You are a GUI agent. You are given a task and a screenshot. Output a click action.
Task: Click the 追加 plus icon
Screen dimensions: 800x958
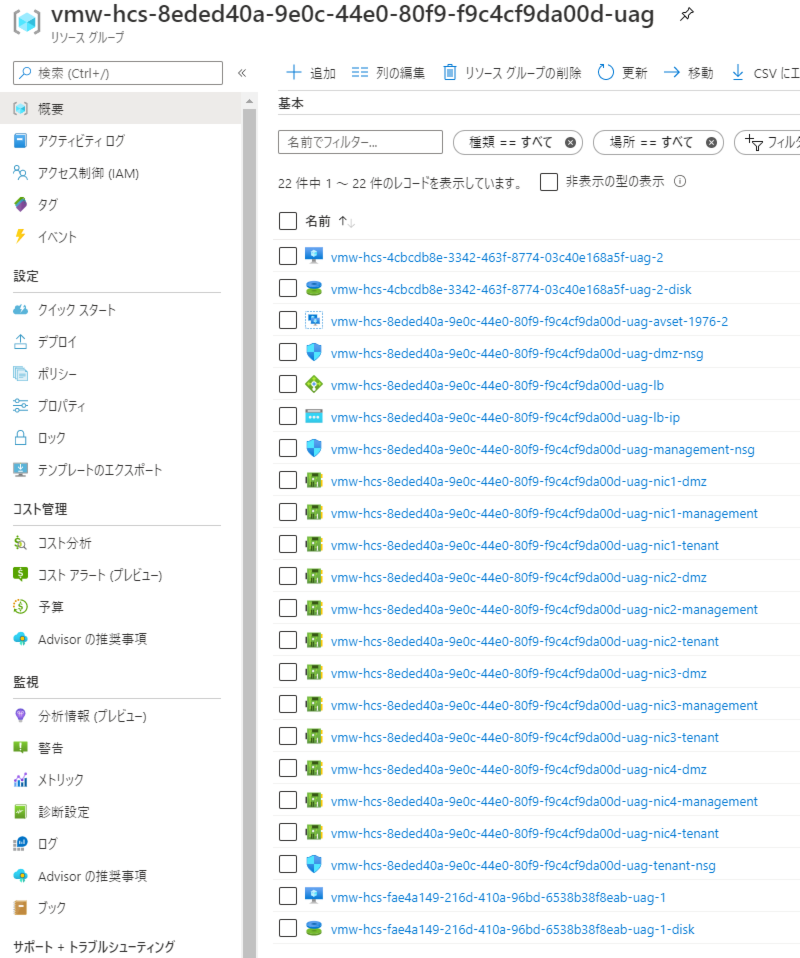(294, 73)
